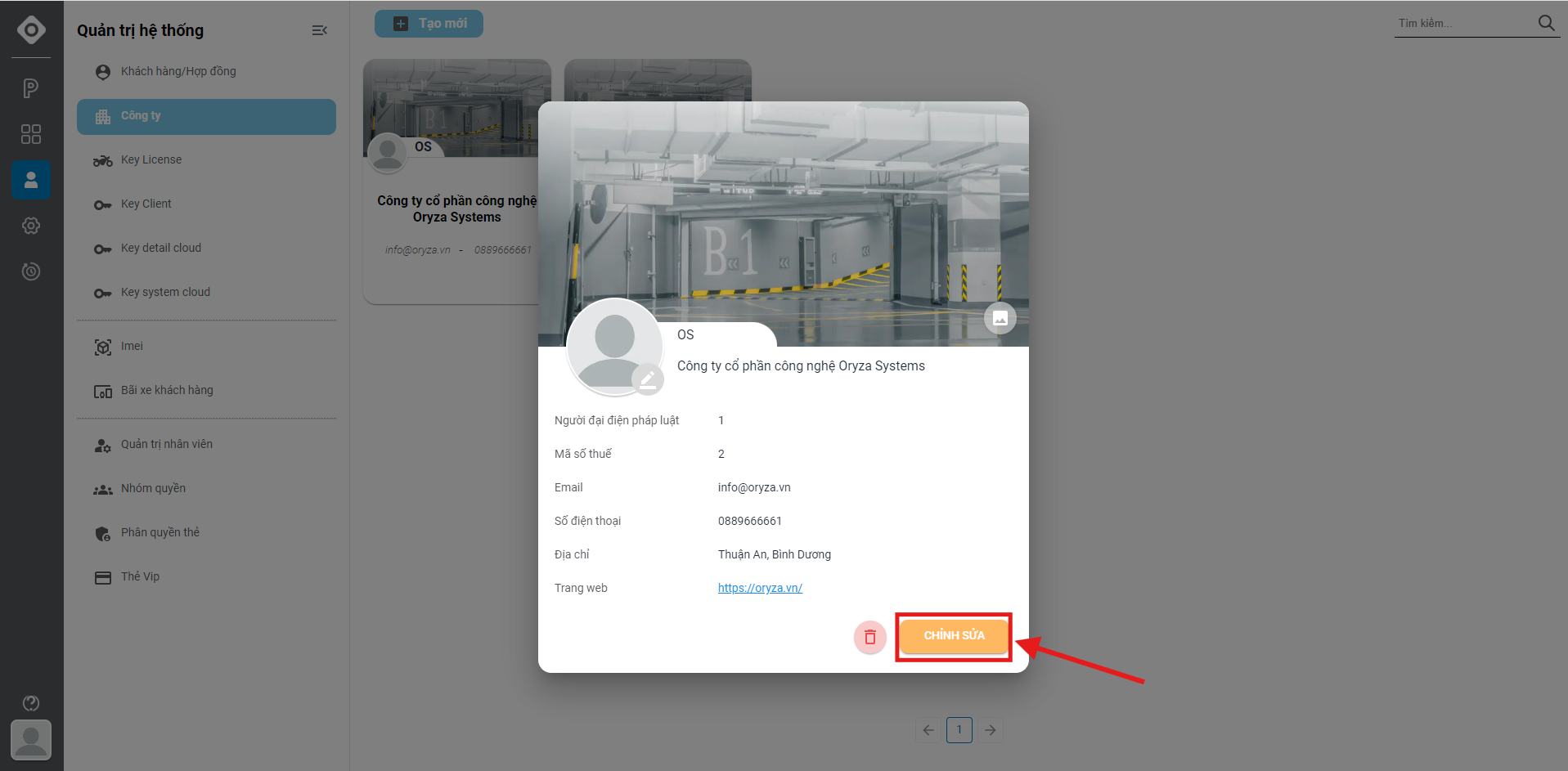Open the user avatar at bottom left

point(31,740)
